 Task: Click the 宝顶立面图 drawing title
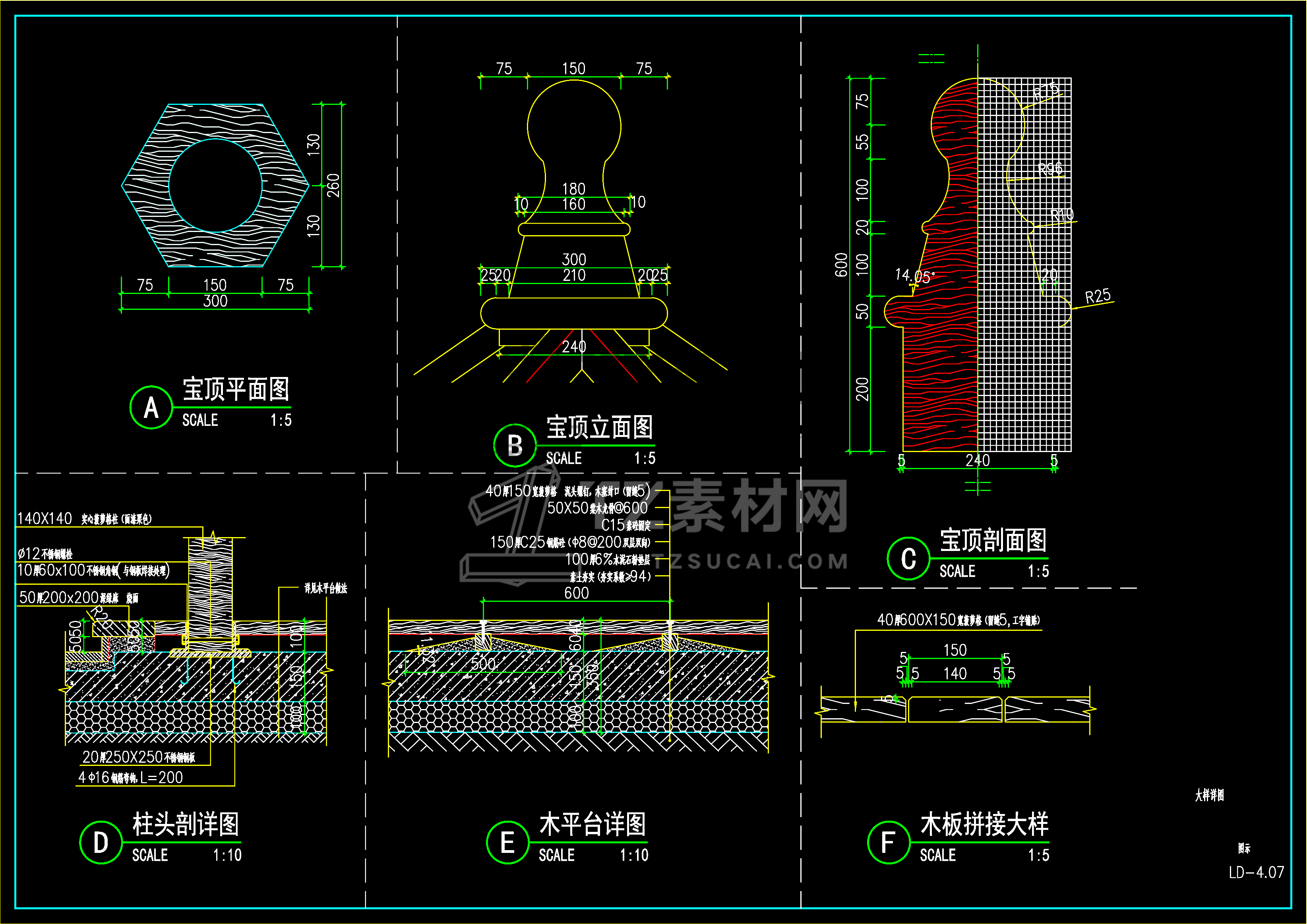599,427
